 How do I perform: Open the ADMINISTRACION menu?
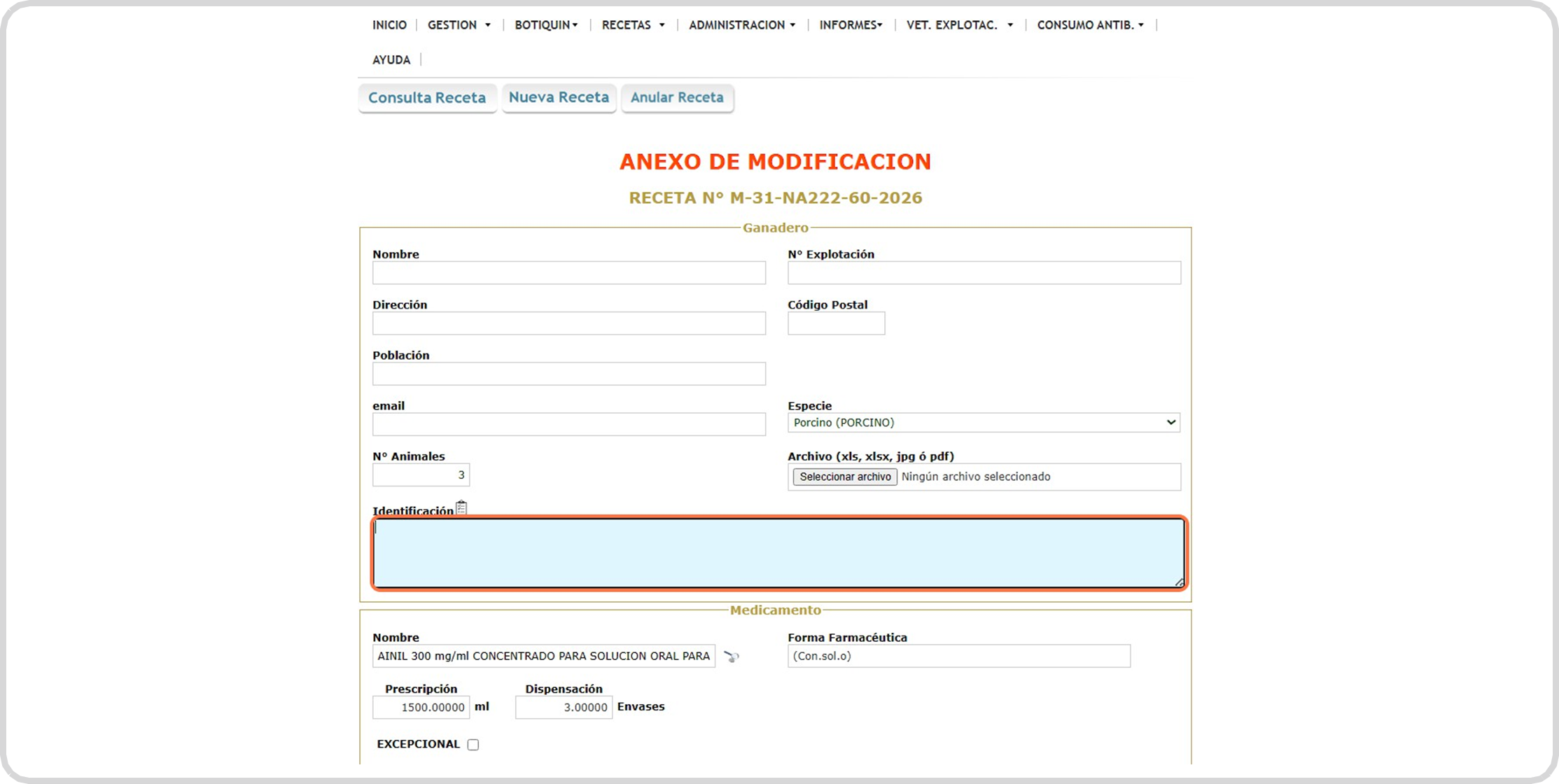(x=741, y=25)
